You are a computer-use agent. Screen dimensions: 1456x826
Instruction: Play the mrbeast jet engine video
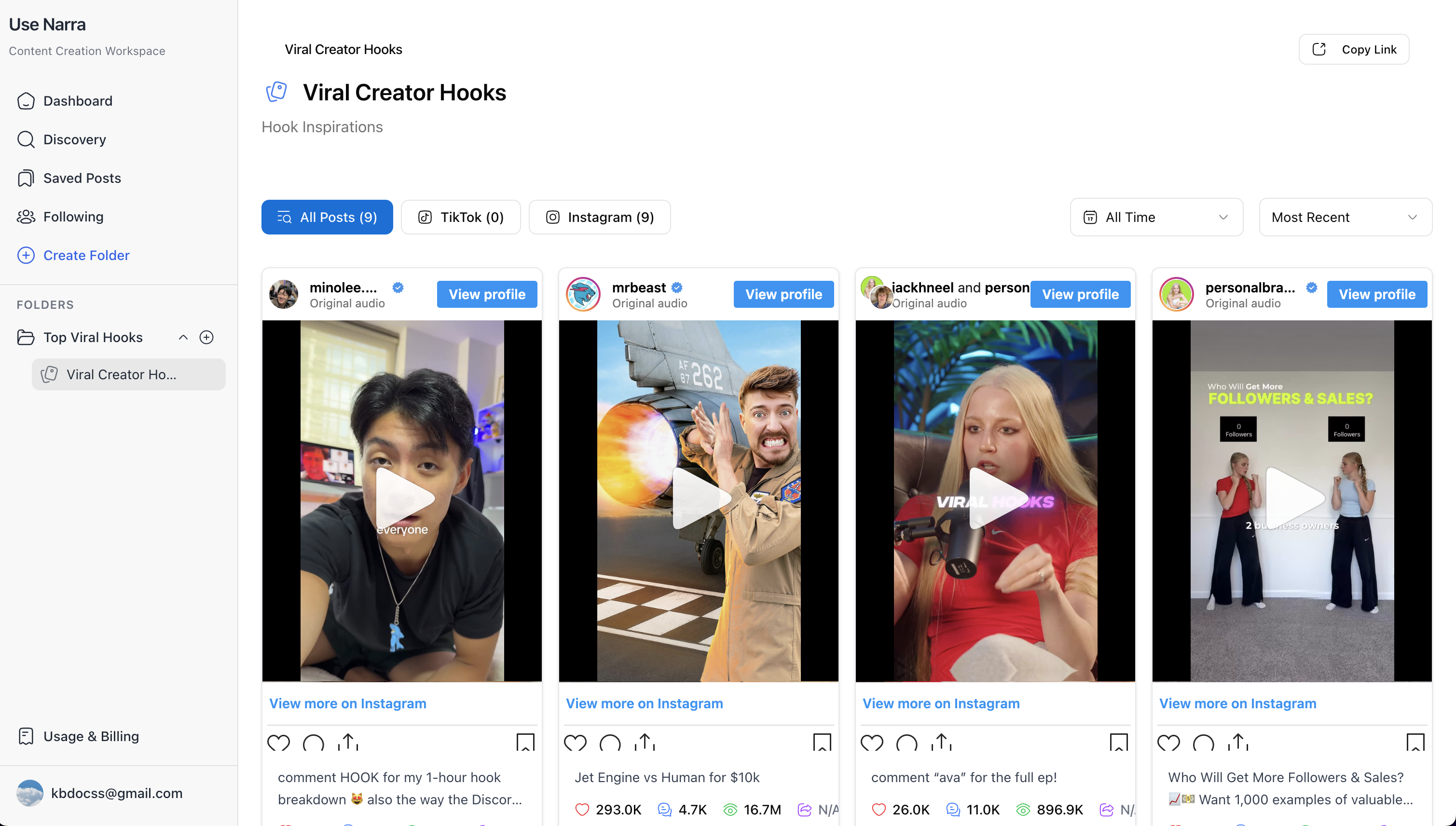point(699,498)
